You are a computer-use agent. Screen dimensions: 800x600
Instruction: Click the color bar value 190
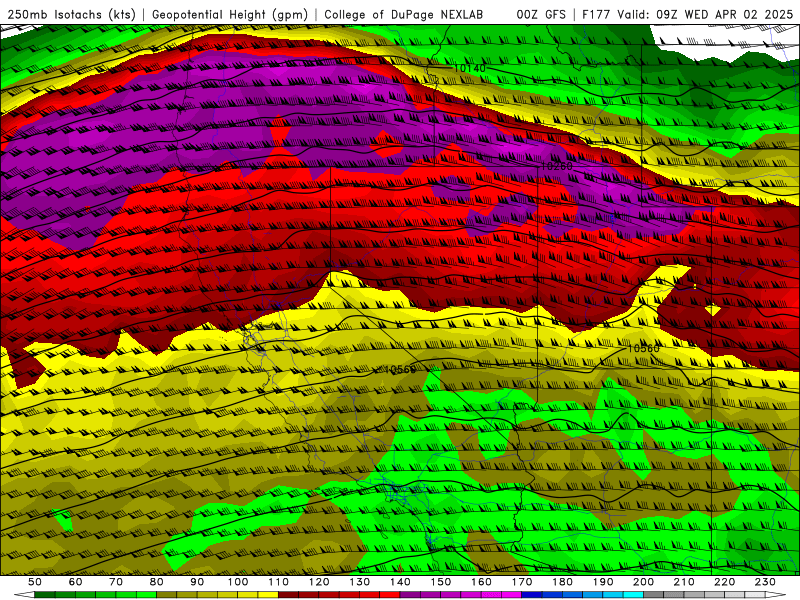click(x=603, y=582)
